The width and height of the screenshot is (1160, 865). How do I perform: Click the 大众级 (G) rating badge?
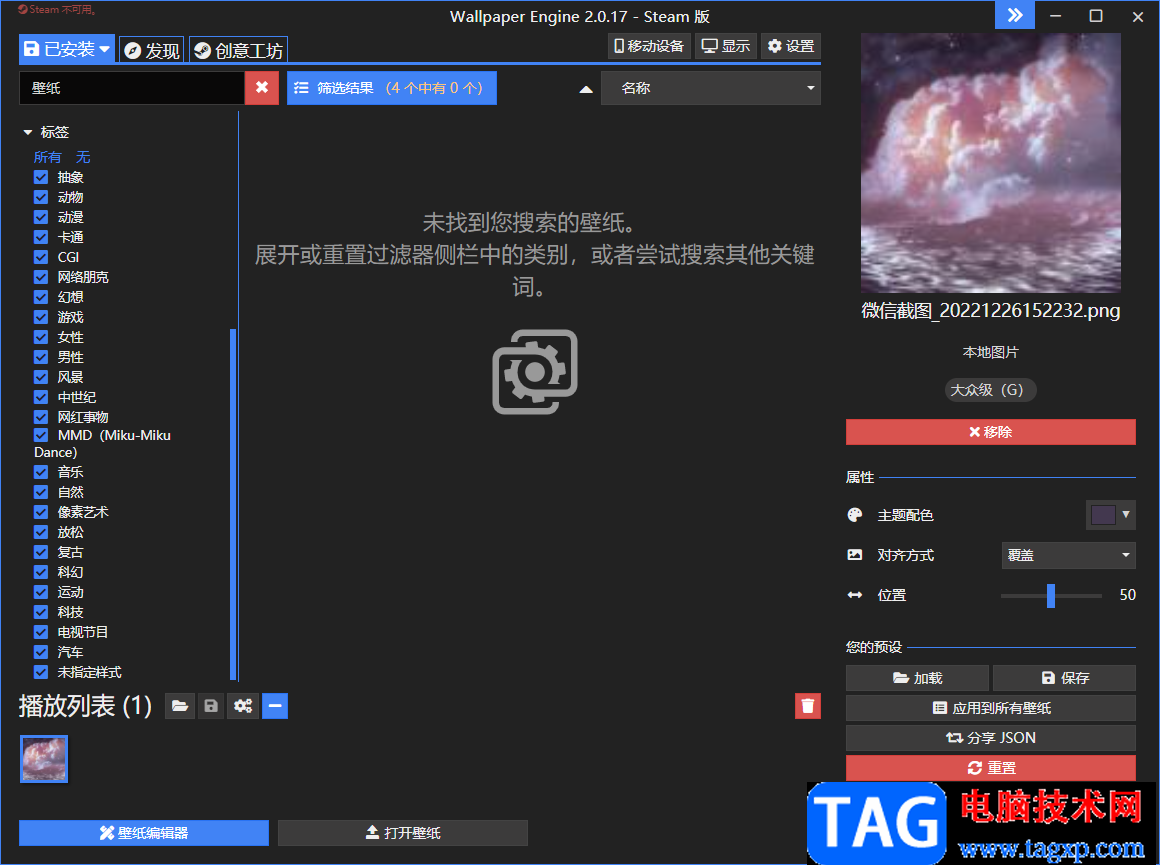point(990,390)
